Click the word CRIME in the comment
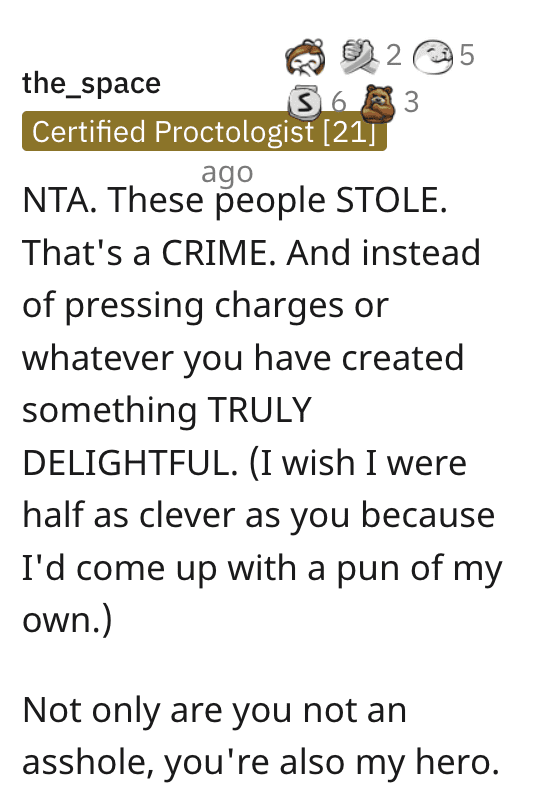Viewport: 540px width, 802px height. coord(222,253)
